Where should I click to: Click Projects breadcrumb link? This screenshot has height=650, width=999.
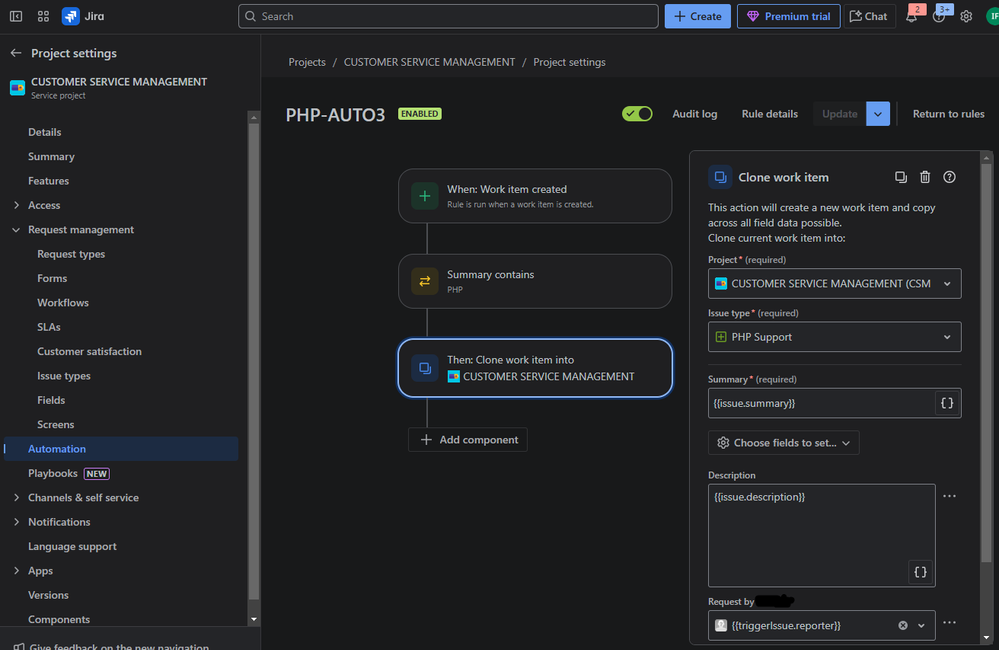pyautogui.click(x=307, y=62)
